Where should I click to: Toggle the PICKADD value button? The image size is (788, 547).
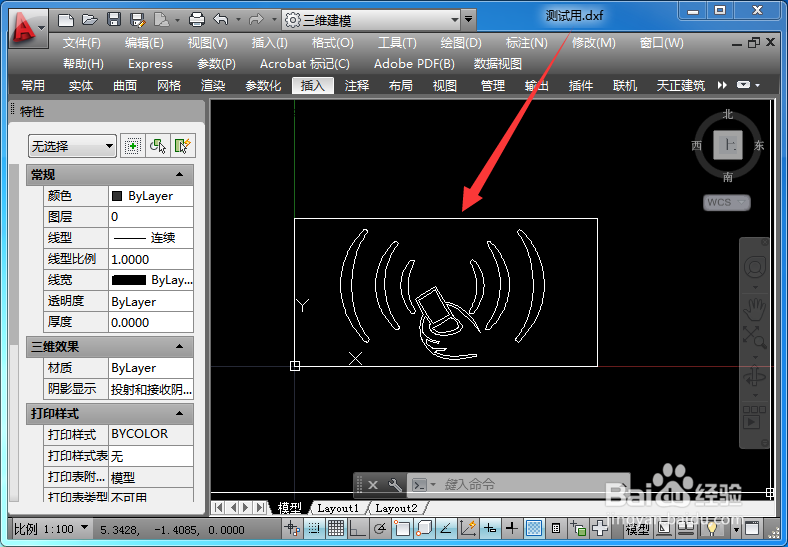click(132, 146)
